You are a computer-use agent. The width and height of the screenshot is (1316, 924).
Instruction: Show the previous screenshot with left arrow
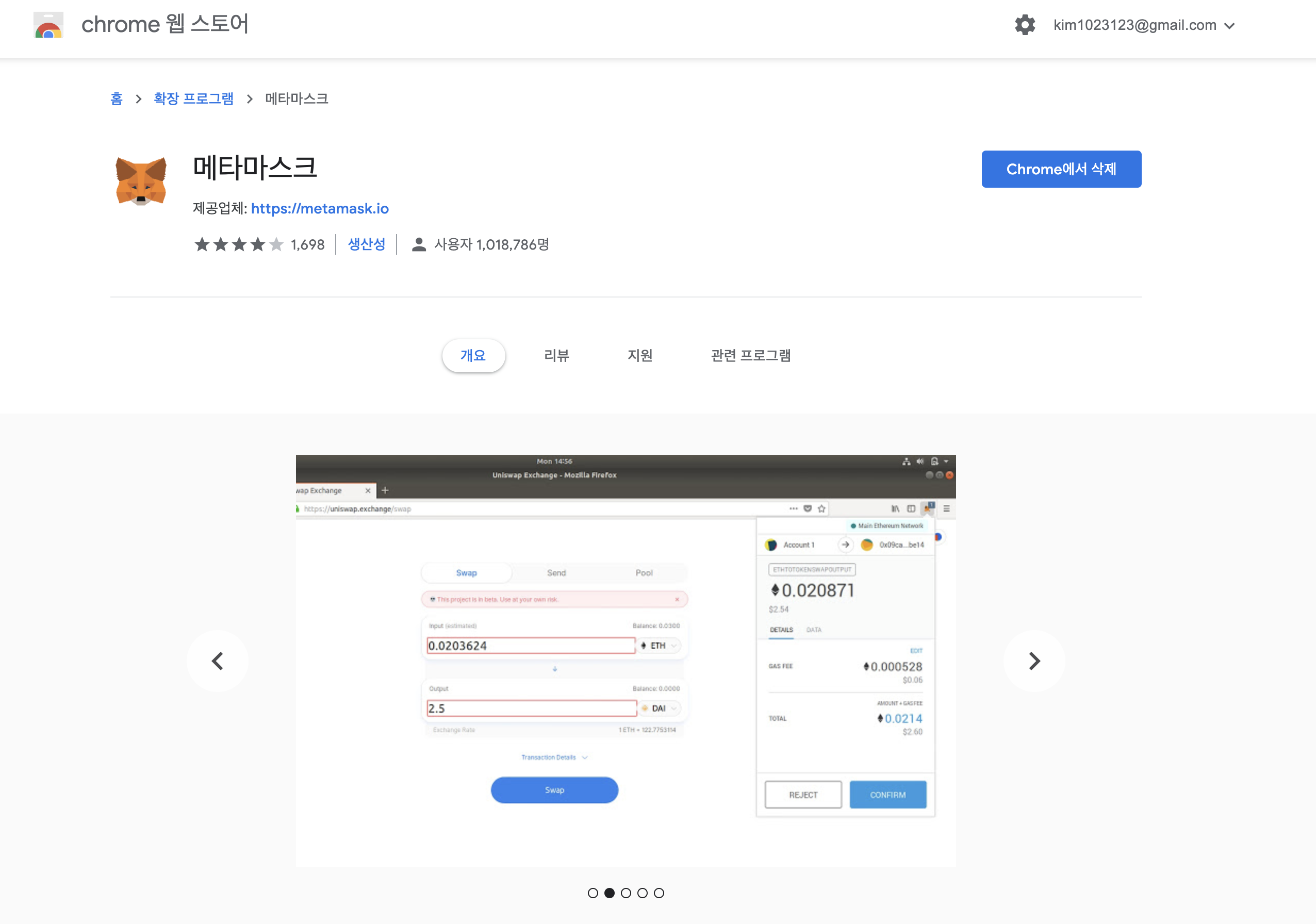(217, 661)
